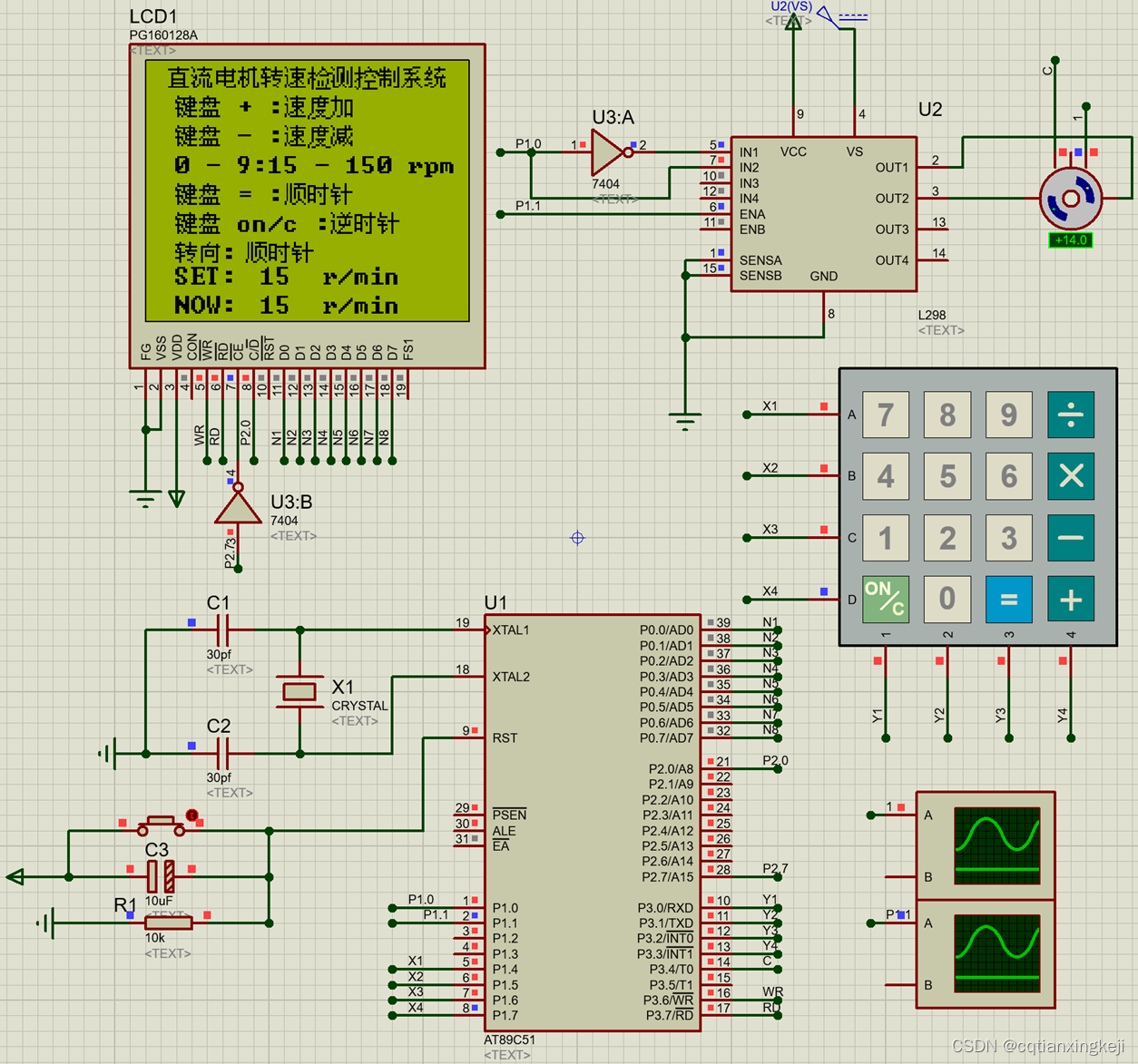
Task: Select electrolytic capacitor C3 10uF
Action: (x=162, y=877)
